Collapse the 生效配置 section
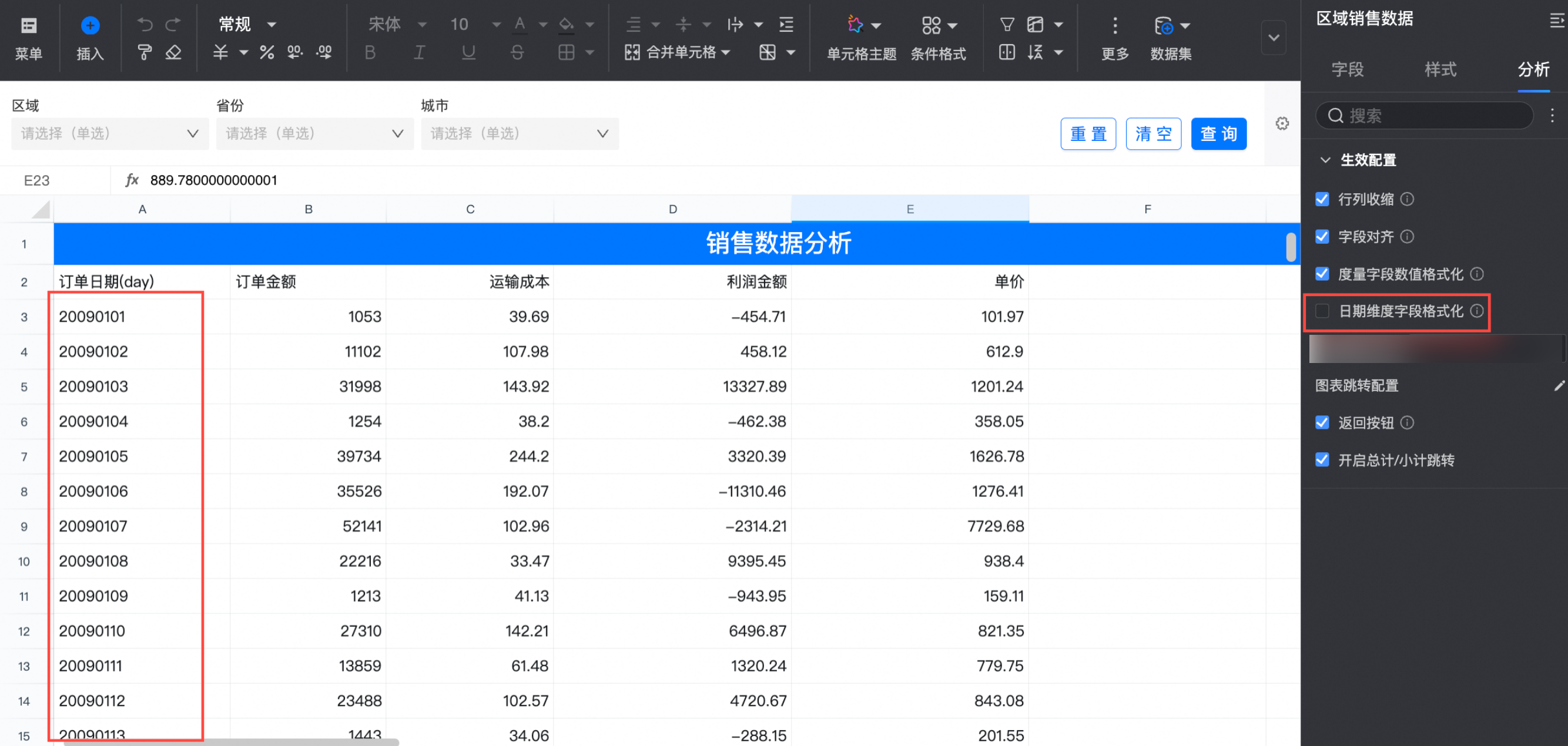Viewport: 1568px width, 746px height. (1325, 160)
